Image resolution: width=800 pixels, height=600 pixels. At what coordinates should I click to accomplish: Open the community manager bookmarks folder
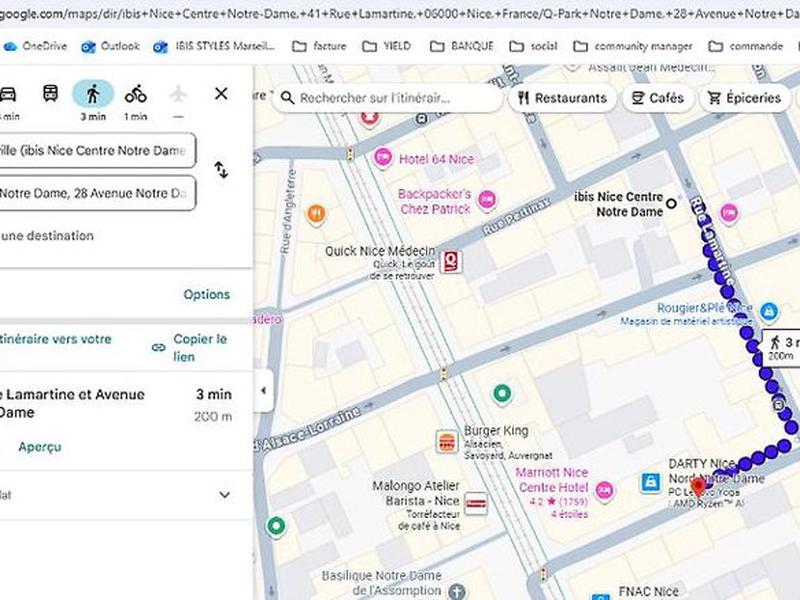(x=633, y=46)
